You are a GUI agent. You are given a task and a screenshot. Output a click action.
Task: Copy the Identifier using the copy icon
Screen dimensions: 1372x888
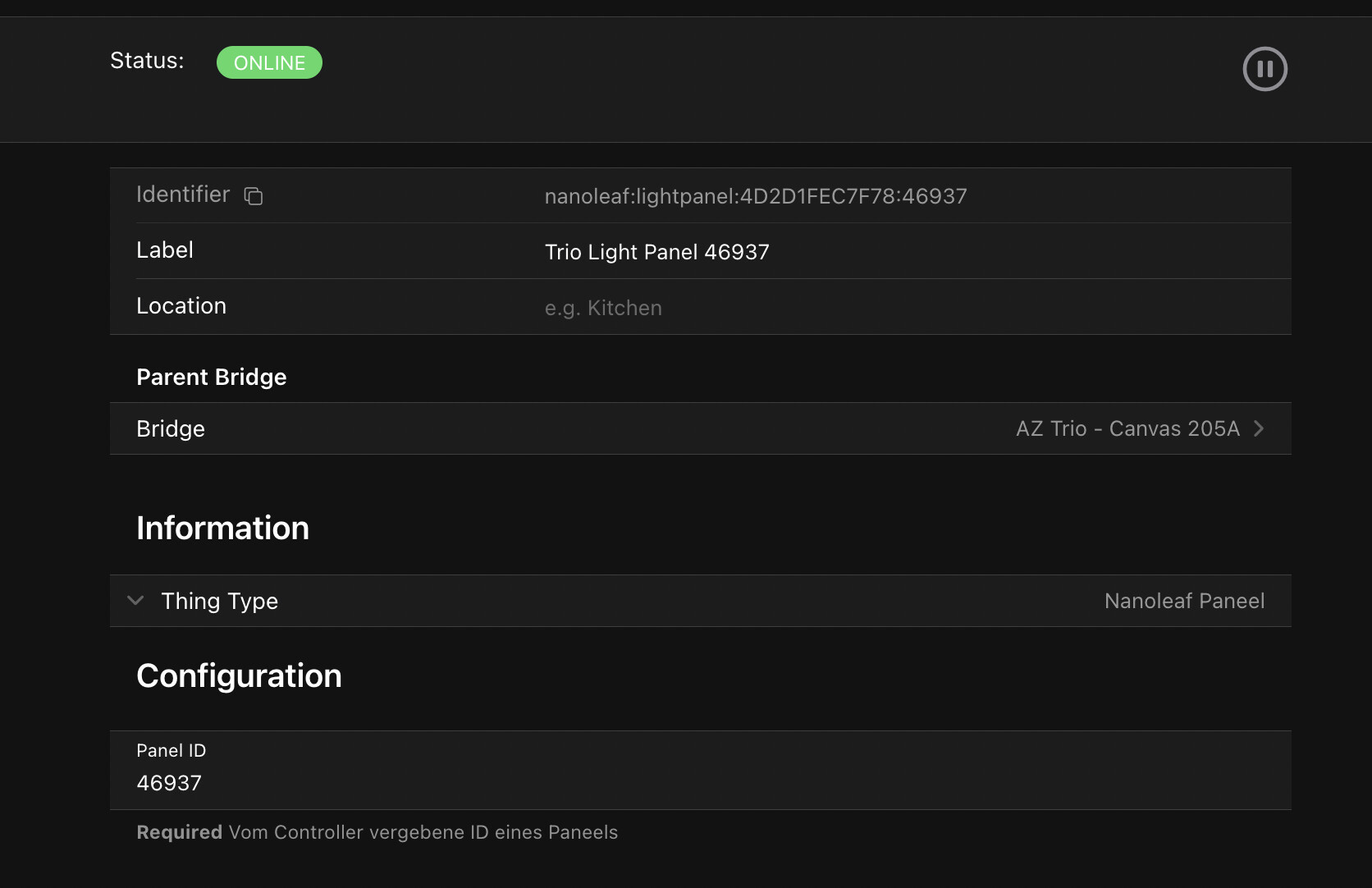click(x=253, y=196)
